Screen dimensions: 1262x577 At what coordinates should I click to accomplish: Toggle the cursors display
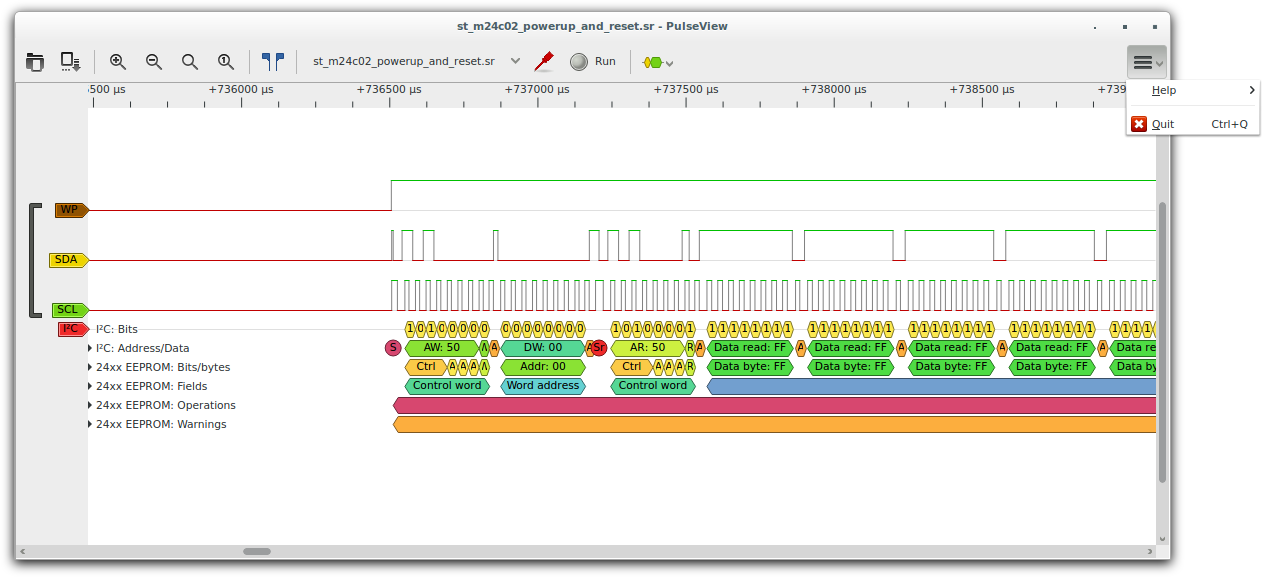[x=273, y=62]
